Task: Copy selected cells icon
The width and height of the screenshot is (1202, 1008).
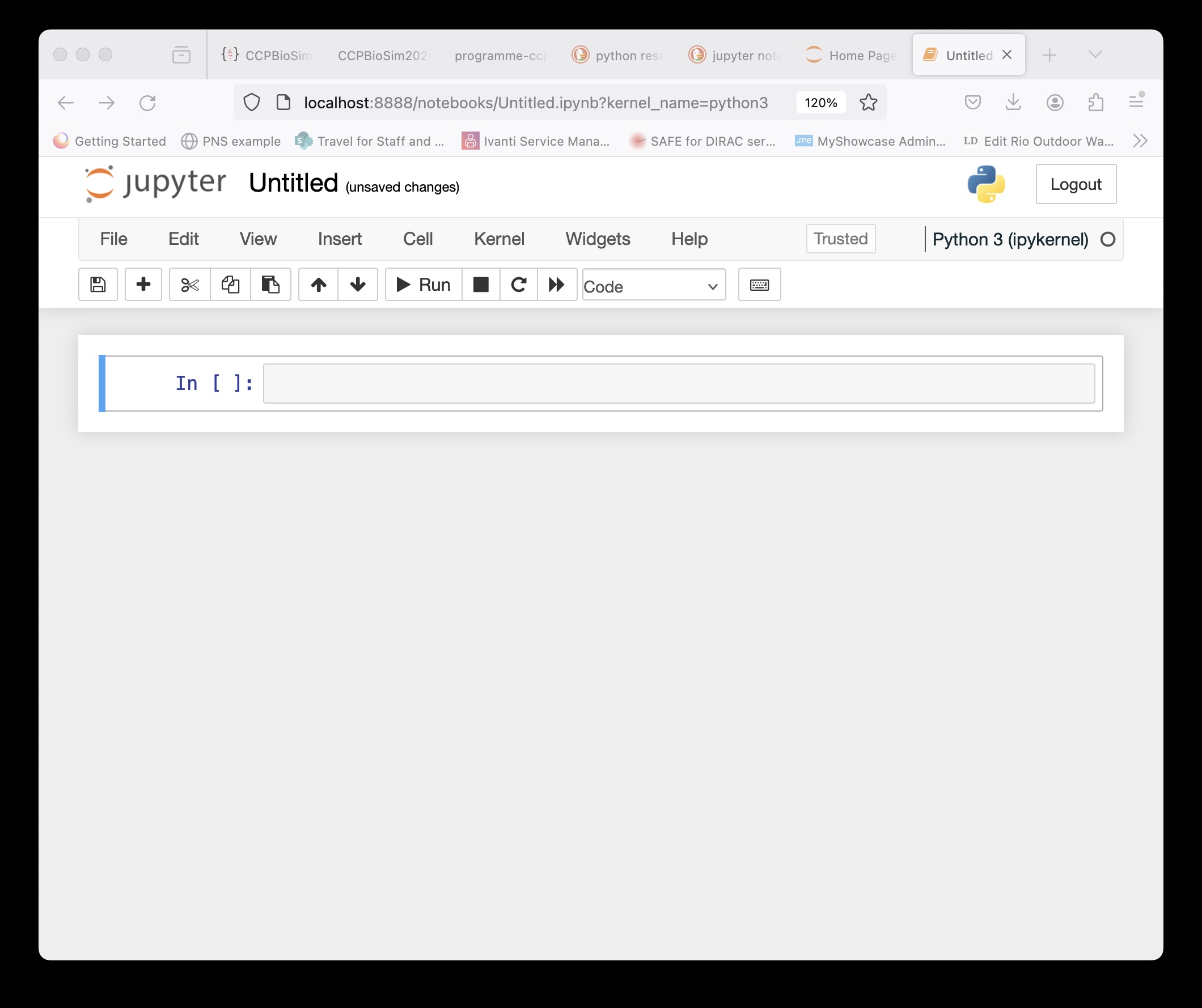Action: click(231, 285)
